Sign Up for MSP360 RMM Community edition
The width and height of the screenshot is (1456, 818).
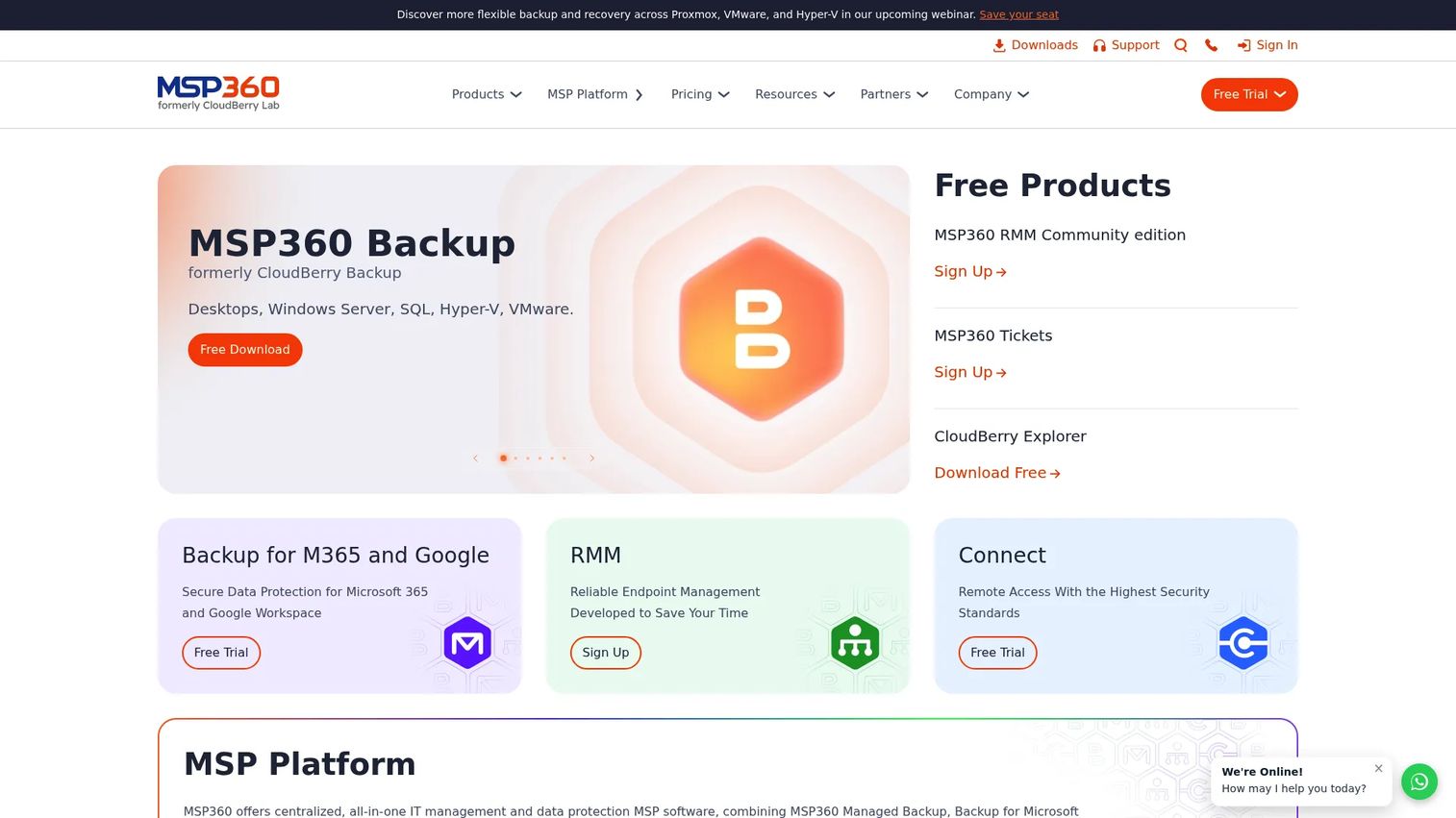(970, 271)
